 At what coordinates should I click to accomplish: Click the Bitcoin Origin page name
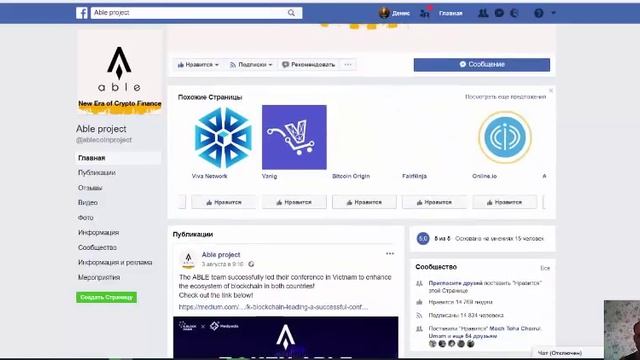(x=351, y=176)
